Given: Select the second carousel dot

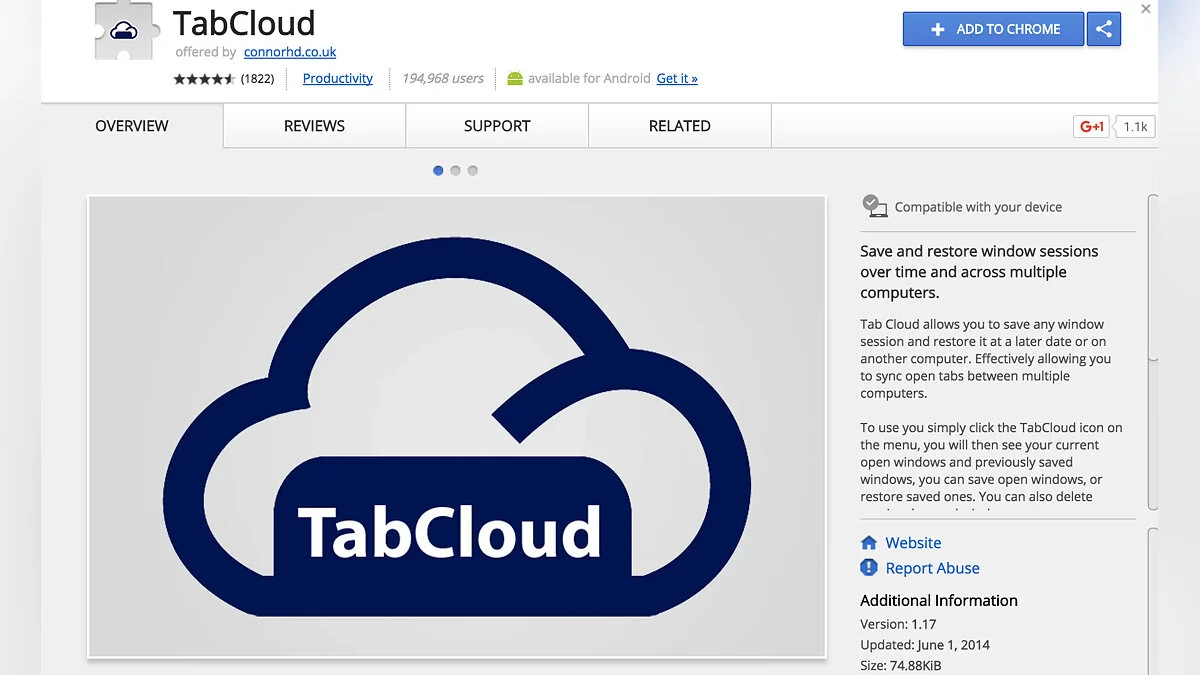Looking at the screenshot, I should point(455,171).
